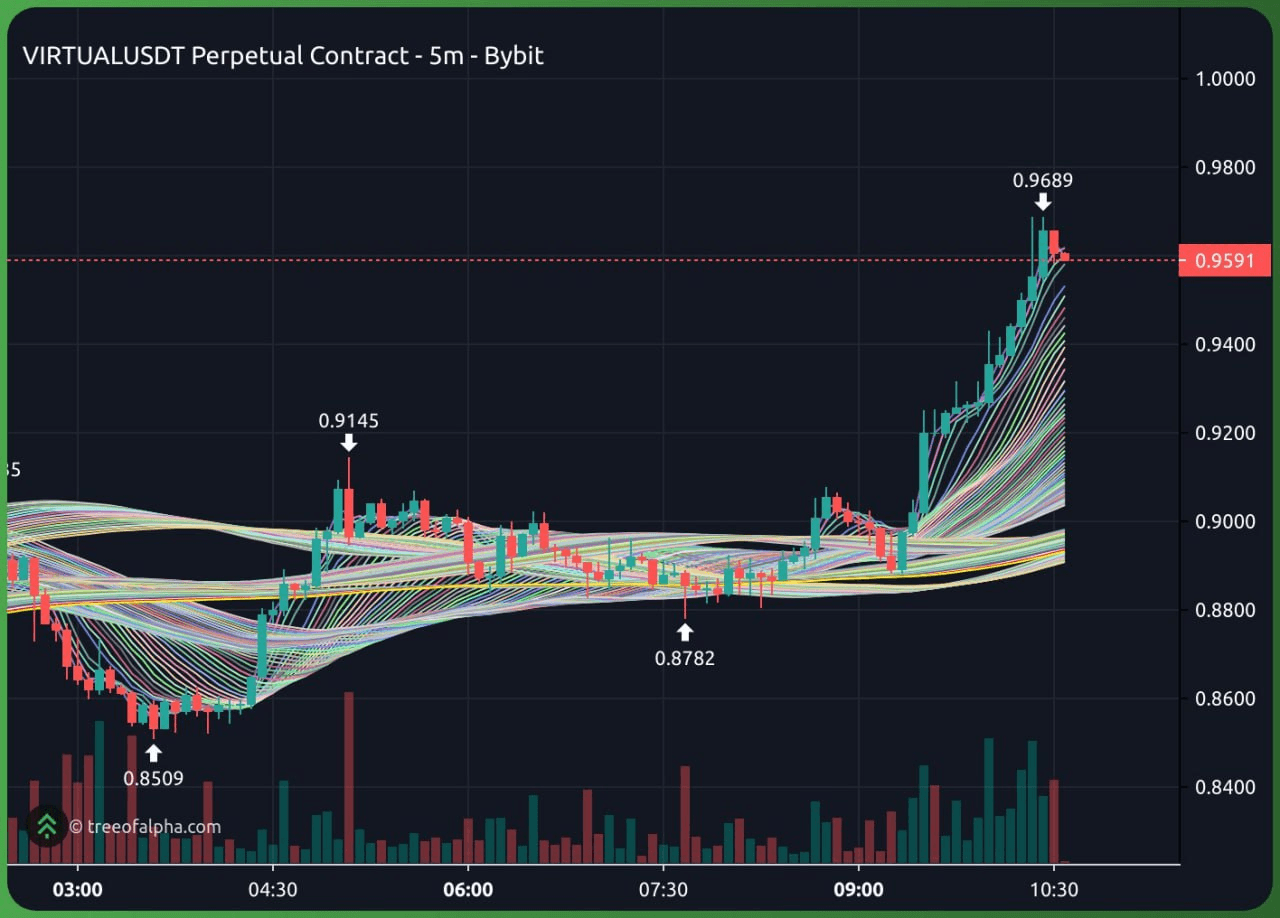Click the arrow icon above the 0.8509 label

coord(154,753)
